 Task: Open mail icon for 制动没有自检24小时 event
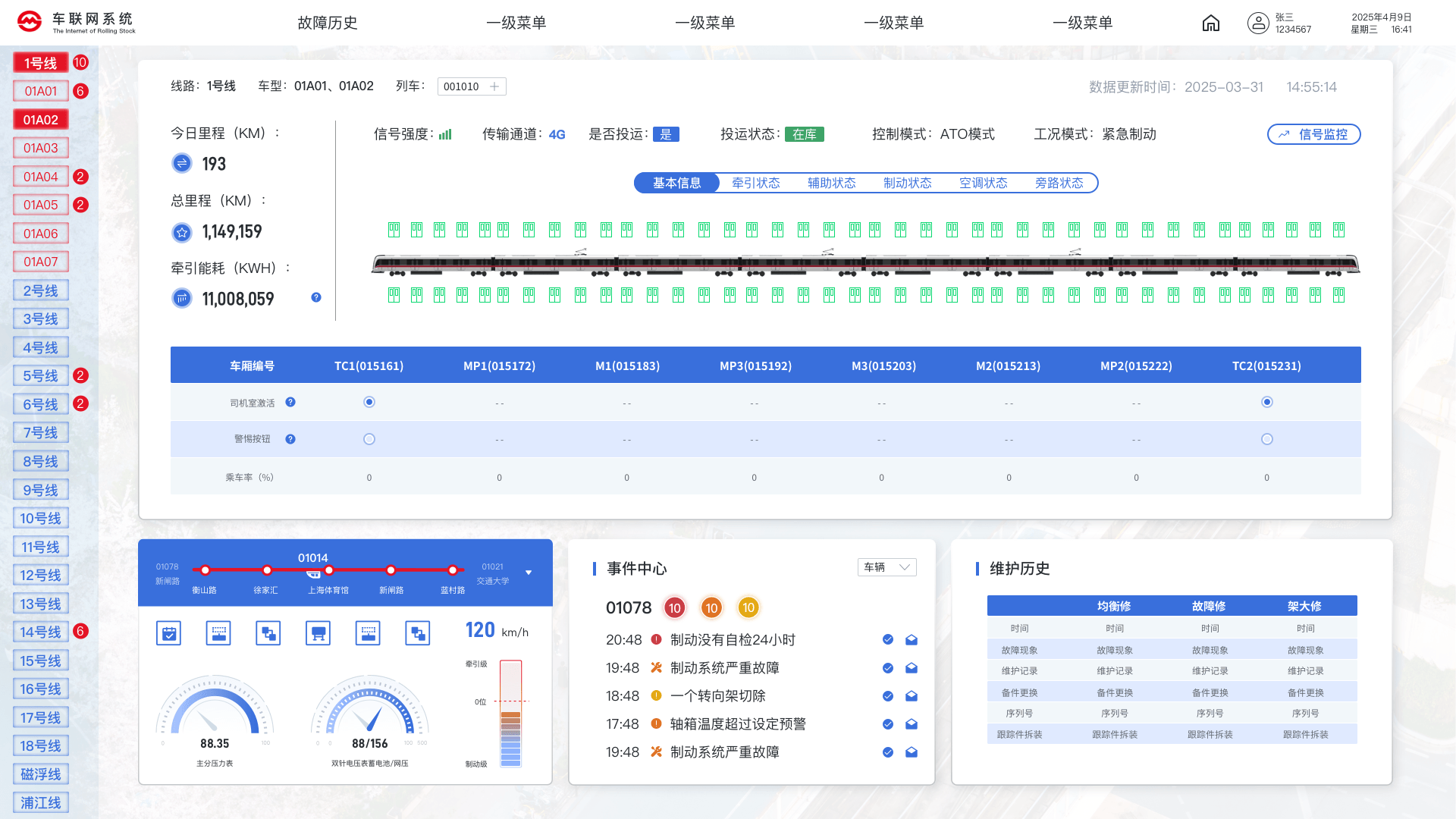pos(912,640)
